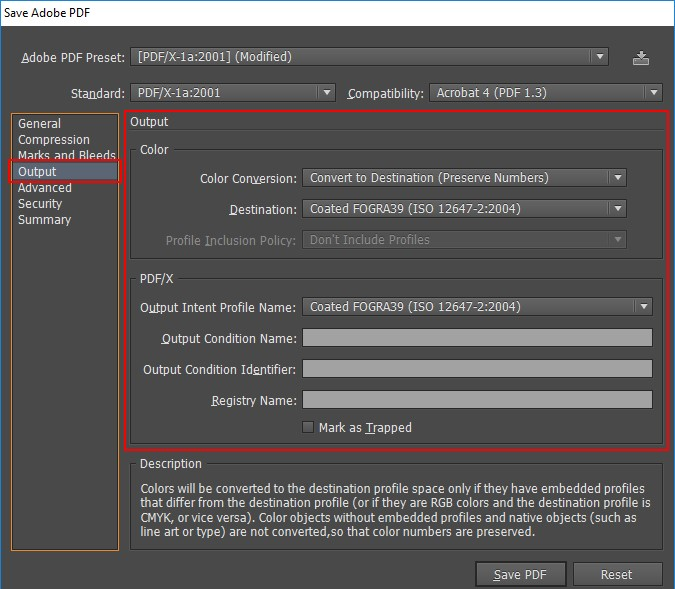Switch to the Compression category
The height and width of the screenshot is (589, 675).
pyautogui.click(x=54, y=140)
